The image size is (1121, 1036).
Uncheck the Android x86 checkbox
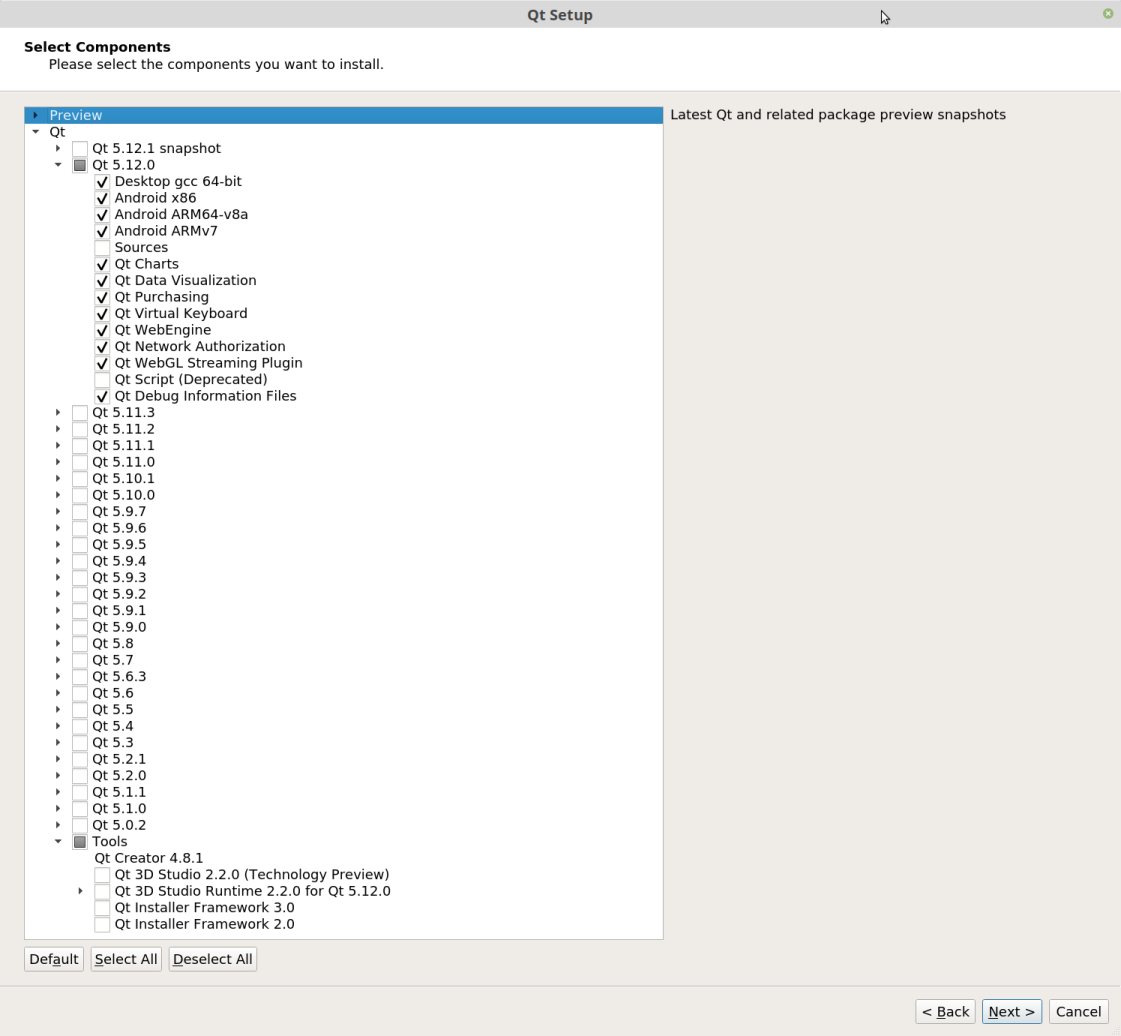[x=102, y=198]
